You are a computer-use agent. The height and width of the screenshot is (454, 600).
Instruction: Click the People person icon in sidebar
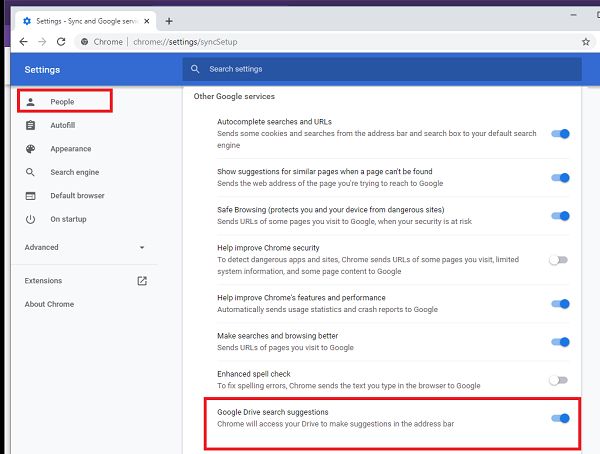pos(30,102)
